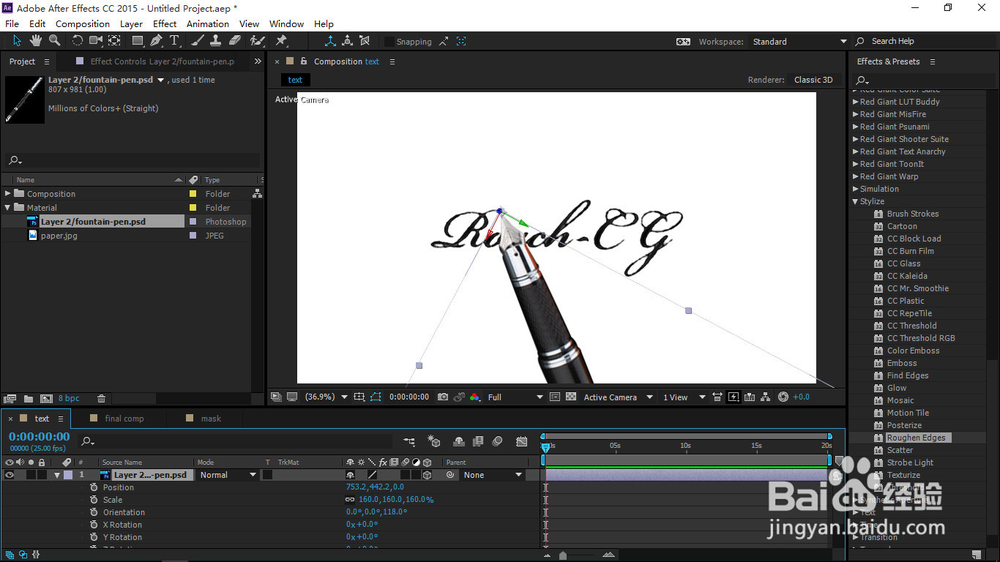Select the Rotation tool
Image resolution: width=1000 pixels, height=562 pixels.
77,41
